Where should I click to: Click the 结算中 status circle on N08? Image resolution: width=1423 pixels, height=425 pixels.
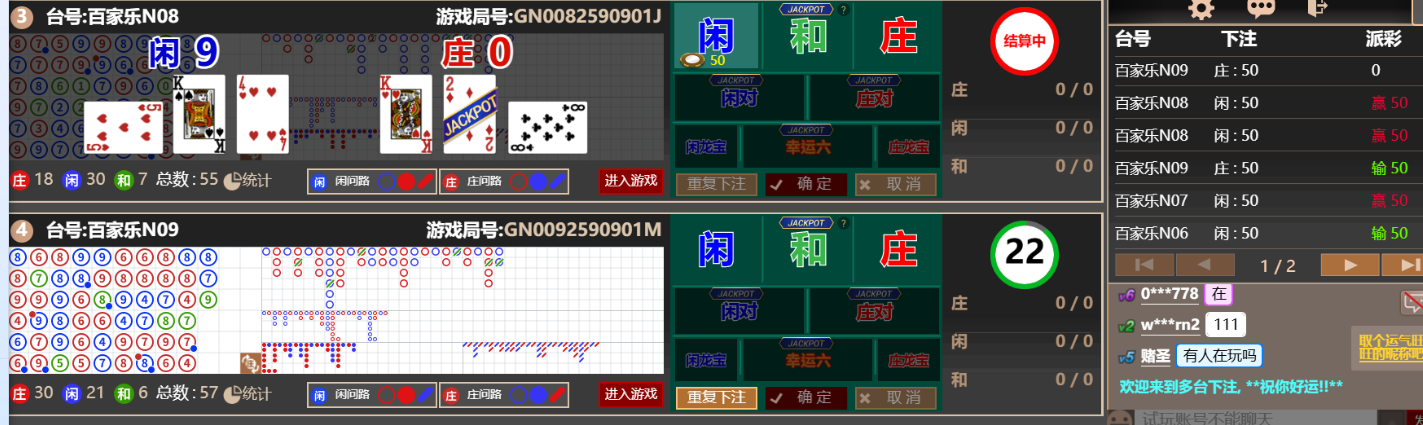(x=1024, y=42)
